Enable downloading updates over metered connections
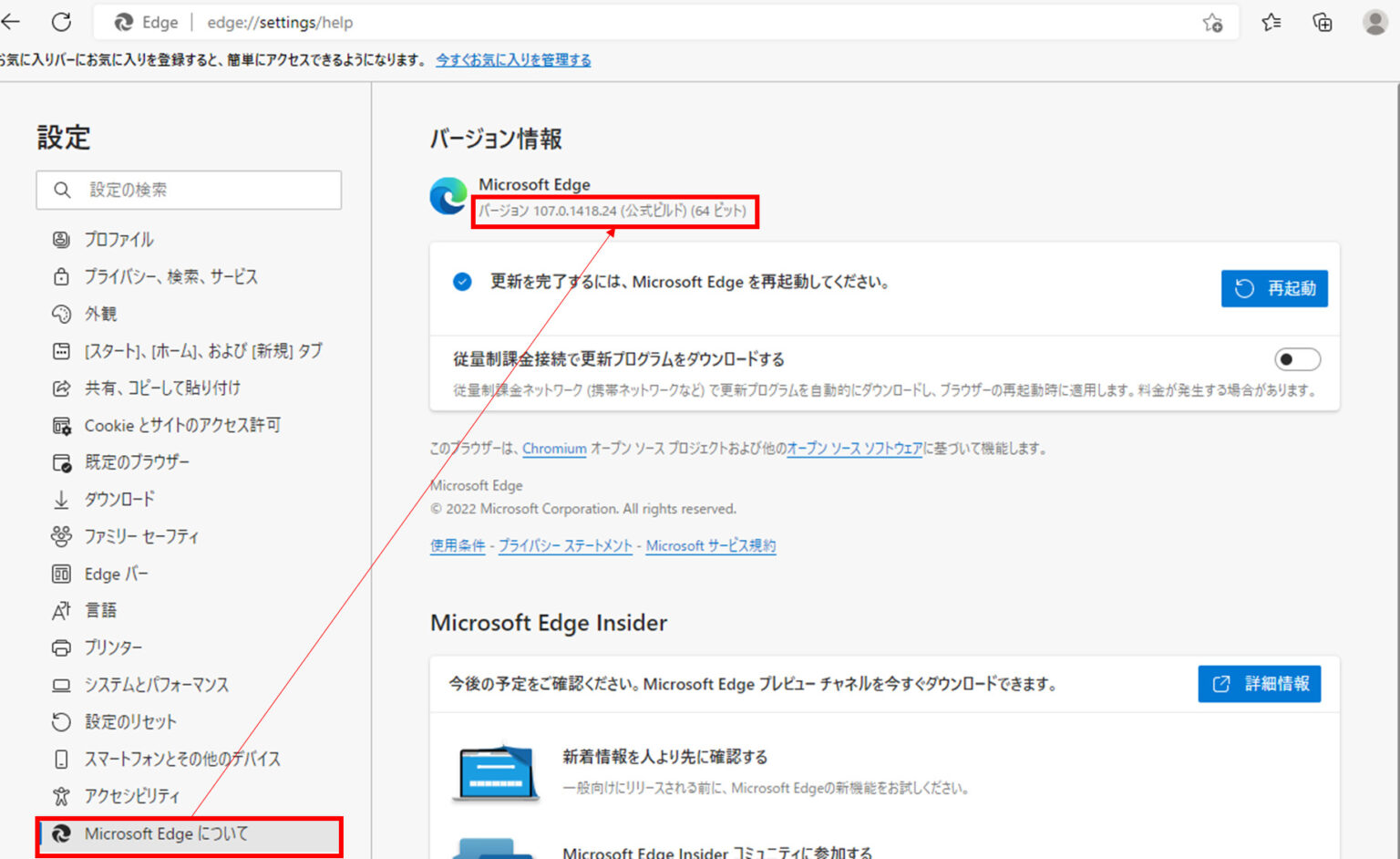Image resolution: width=1400 pixels, height=859 pixels. coord(1296,359)
